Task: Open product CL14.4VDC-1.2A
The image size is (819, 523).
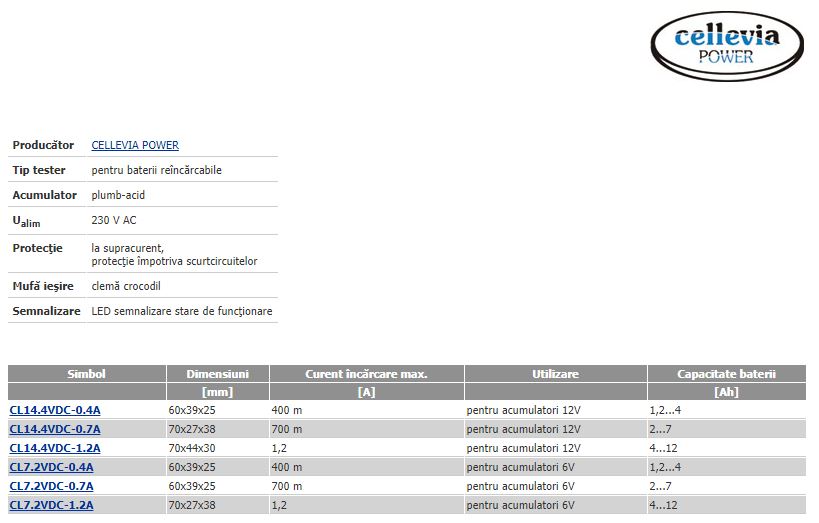Action: pyautogui.click(x=55, y=448)
